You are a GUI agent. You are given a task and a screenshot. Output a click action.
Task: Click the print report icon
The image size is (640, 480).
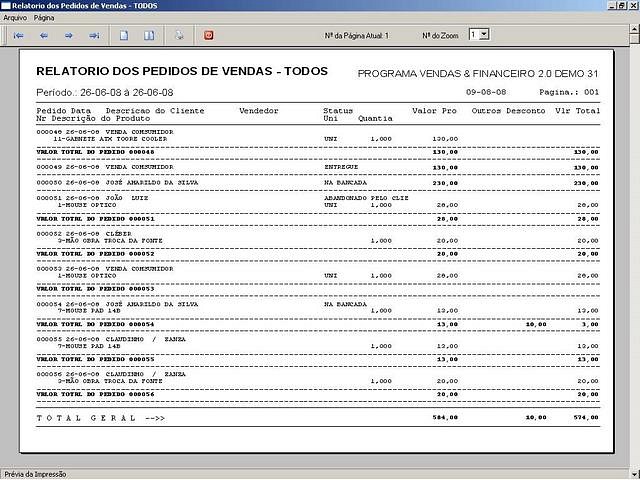pyautogui.click(x=179, y=35)
